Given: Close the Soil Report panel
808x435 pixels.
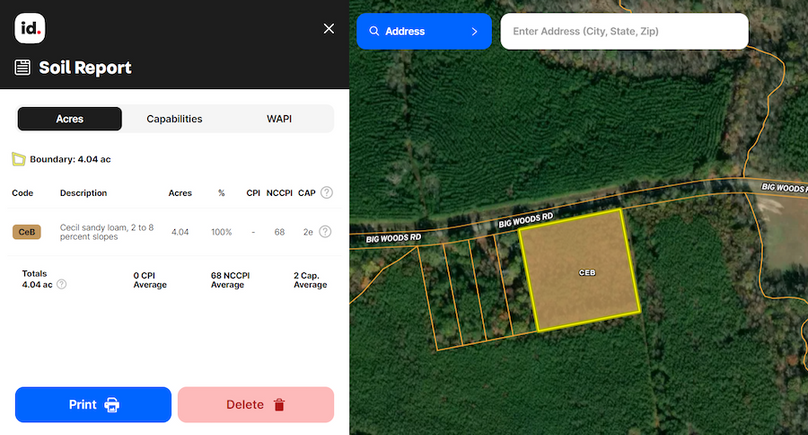Looking at the screenshot, I should 329,29.
